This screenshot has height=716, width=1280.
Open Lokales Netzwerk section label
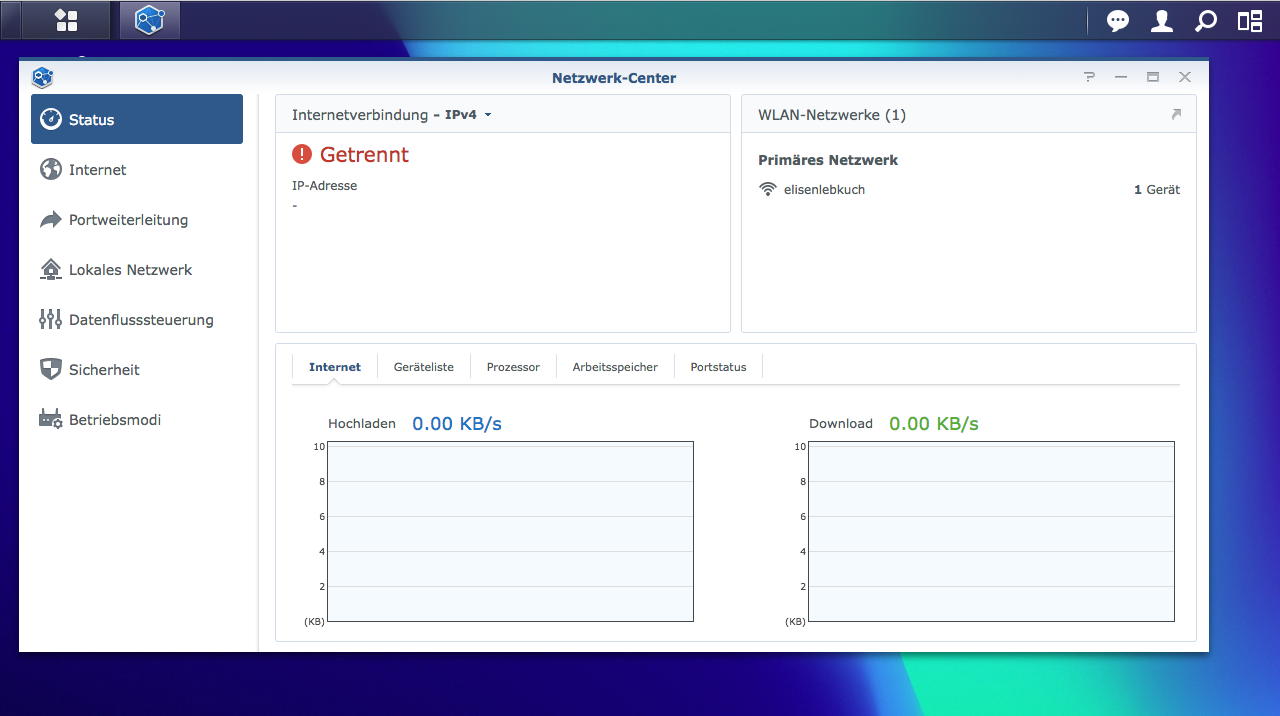point(131,270)
